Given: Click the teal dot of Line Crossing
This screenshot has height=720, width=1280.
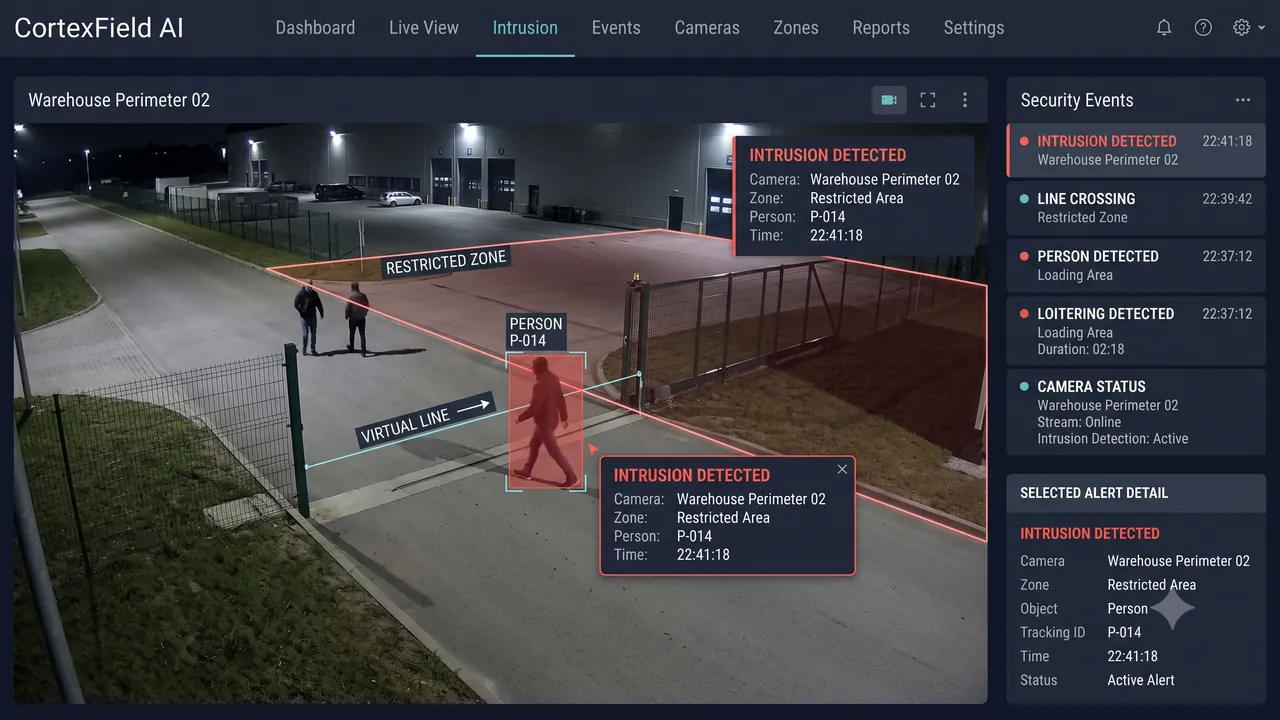Looking at the screenshot, I should (x=1024, y=199).
